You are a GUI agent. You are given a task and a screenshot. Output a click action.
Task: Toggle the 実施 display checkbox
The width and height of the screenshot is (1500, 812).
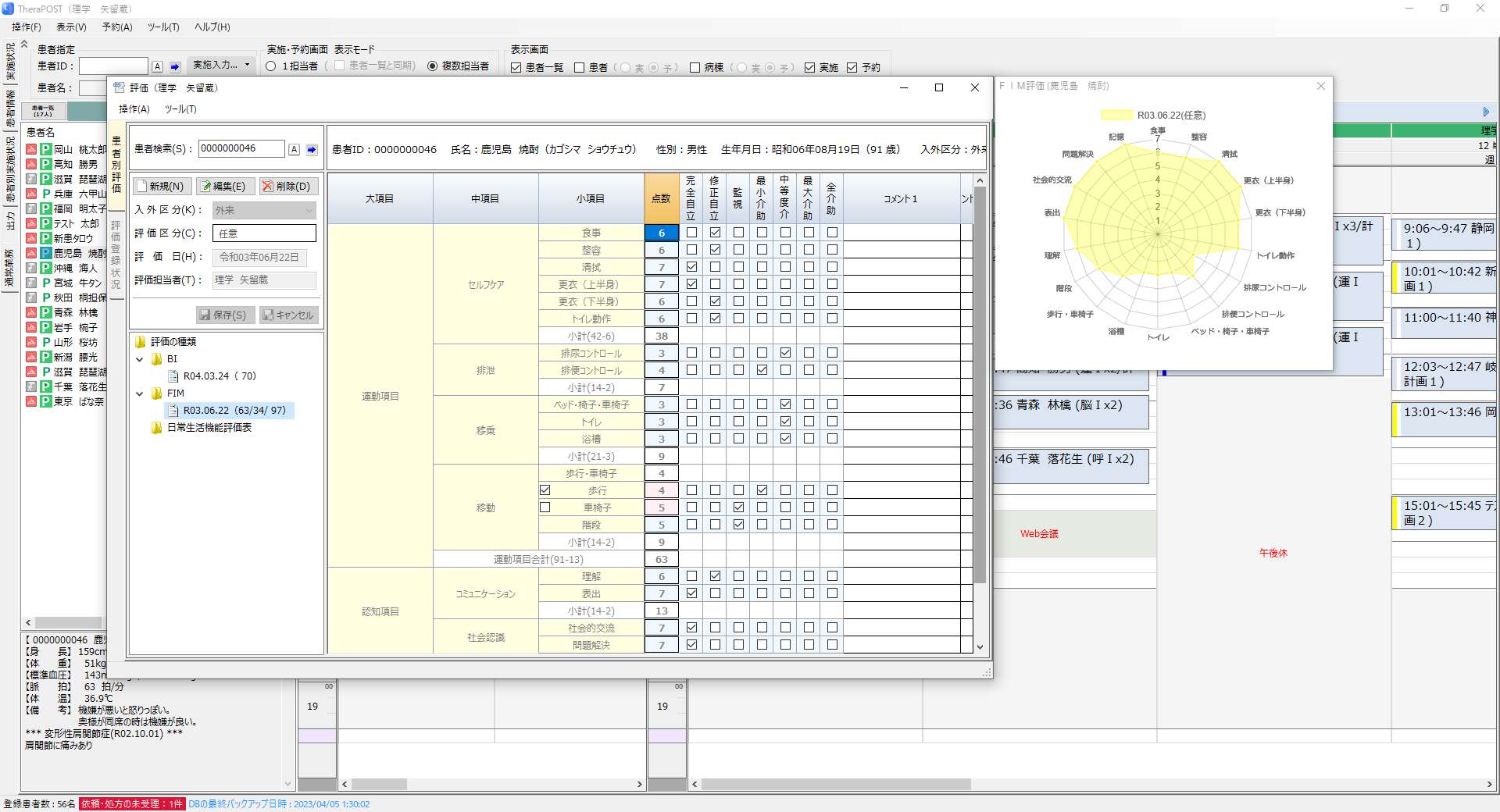pos(809,68)
